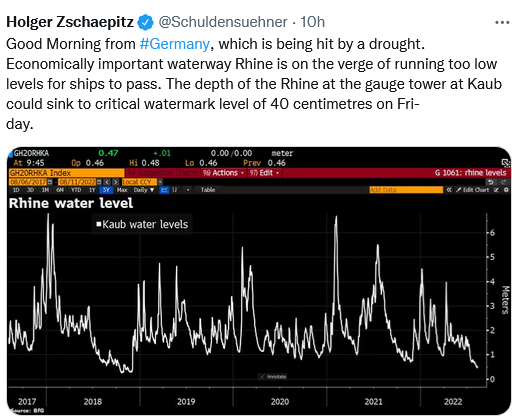The width and height of the screenshot is (512, 417).
Task: Toggle the 5Y time range button
Action: [x=106, y=190]
